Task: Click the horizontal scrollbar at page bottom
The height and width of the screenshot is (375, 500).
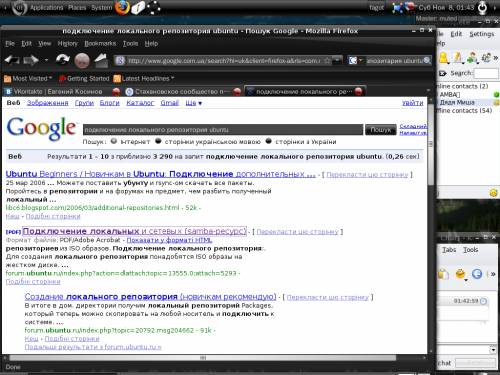Action: point(203,358)
